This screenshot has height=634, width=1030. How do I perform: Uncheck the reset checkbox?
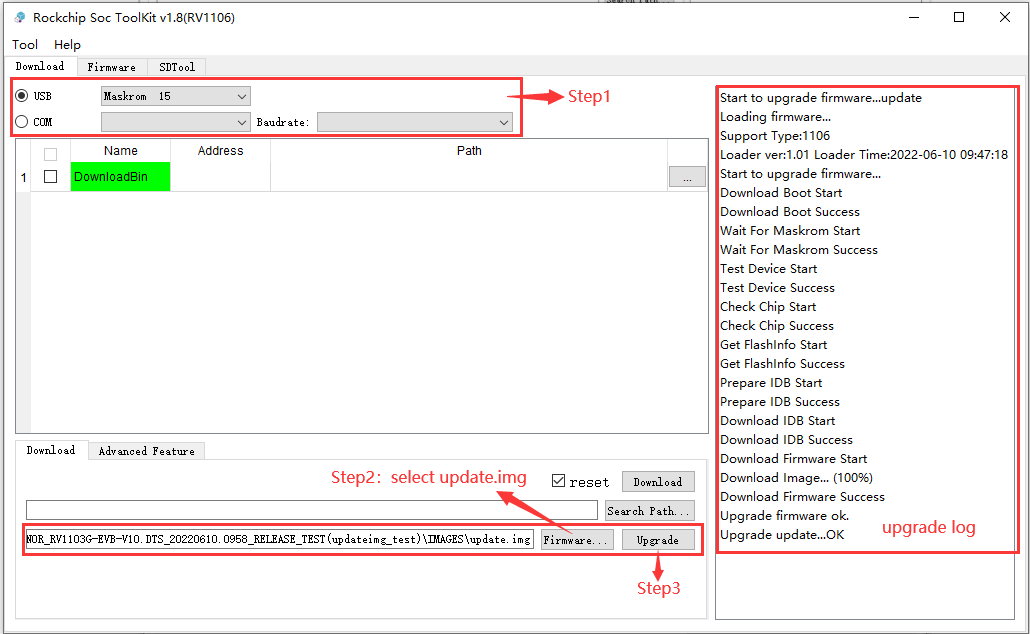[559, 481]
